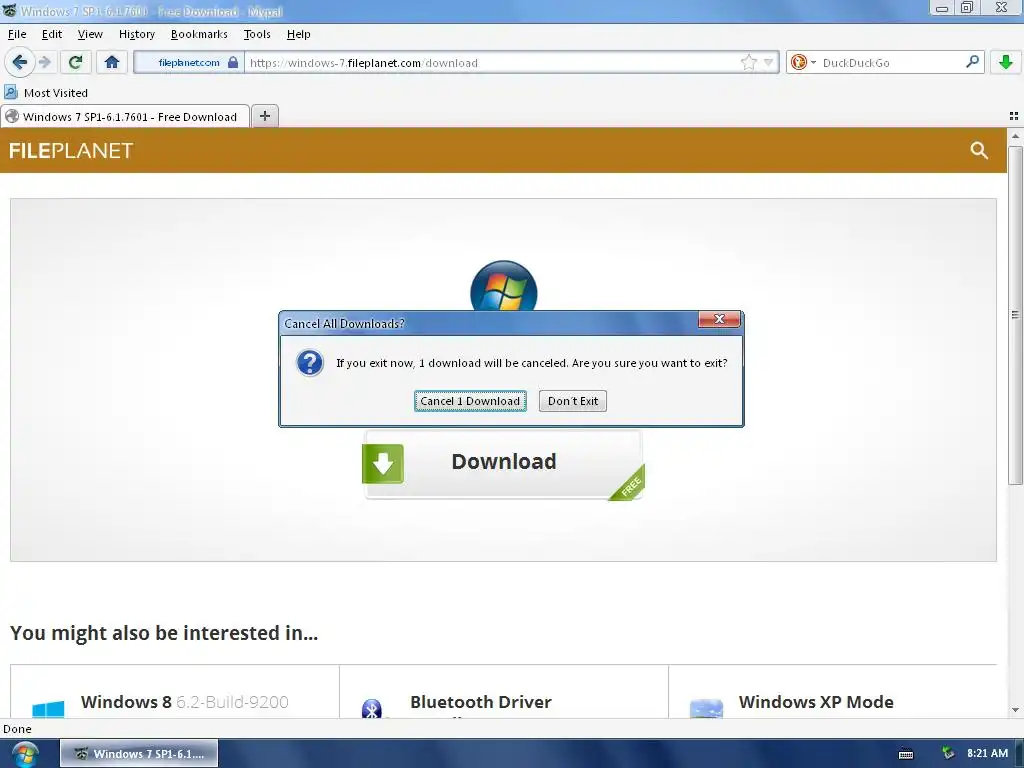Click the on-screen keyboard tray icon
Screen dimensions: 1024x768
[906, 754]
